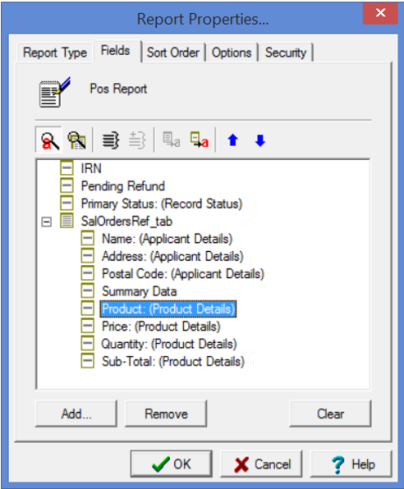Viewport: 404px width, 489px height.
Task: Open Help with question mark button
Action: pos(351,464)
